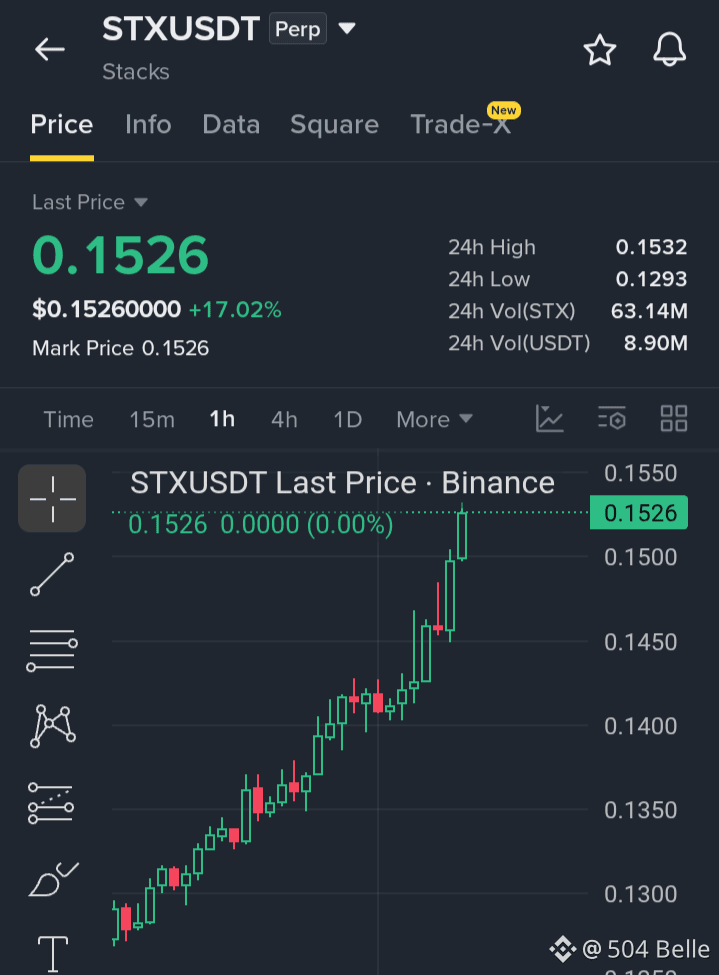
Task: Open chart settings icon
Action: pyautogui.click(x=611, y=418)
